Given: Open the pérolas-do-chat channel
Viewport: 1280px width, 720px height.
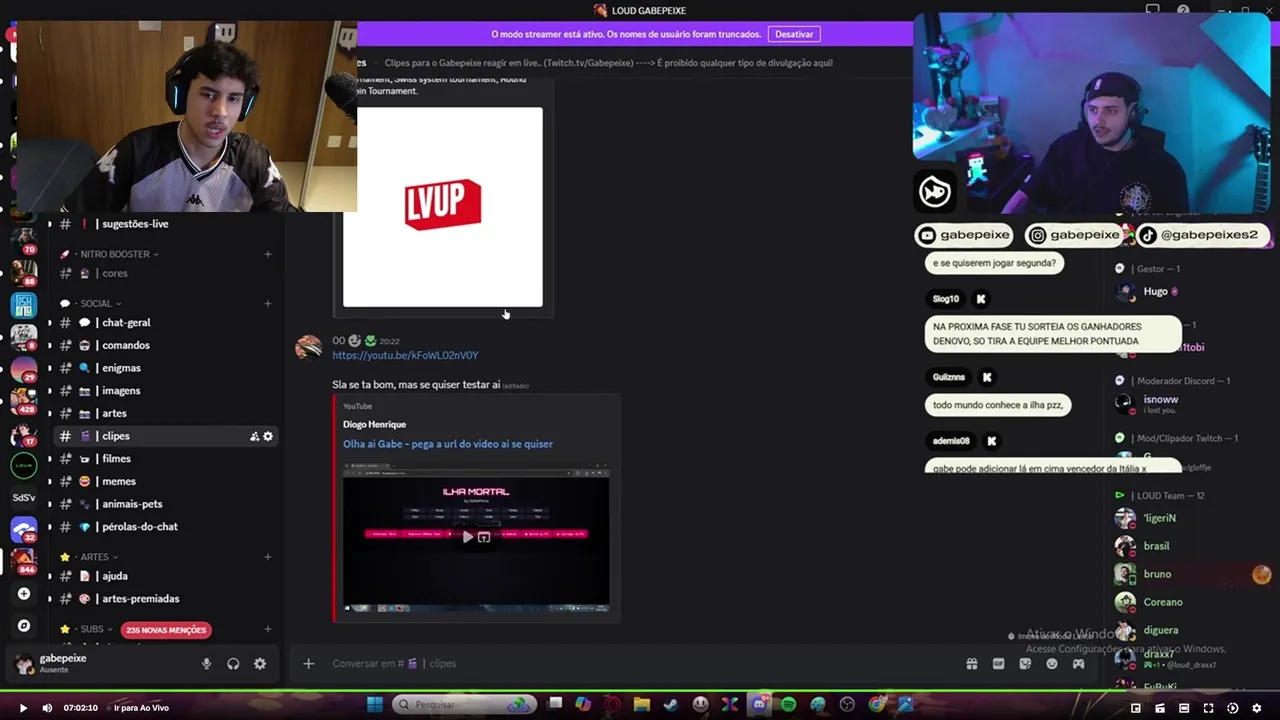Looking at the screenshot, I should coord(165,527).
